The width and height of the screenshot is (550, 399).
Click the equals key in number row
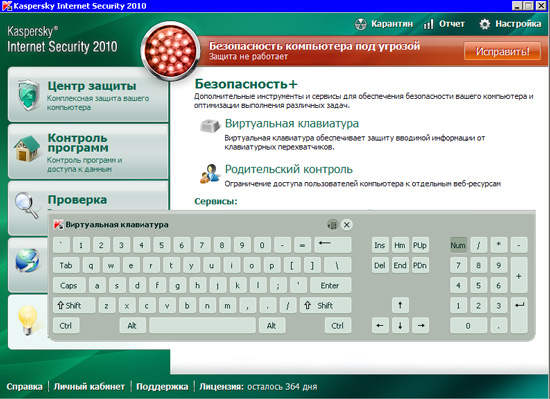[x=302, y=245]
